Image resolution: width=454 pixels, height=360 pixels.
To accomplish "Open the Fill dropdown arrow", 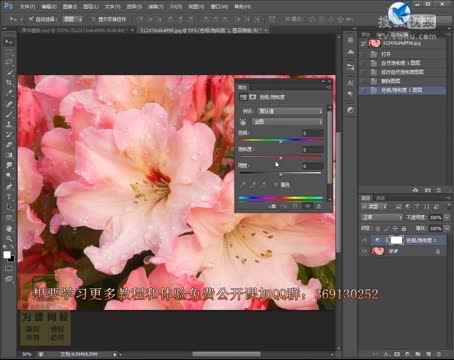I will coord(447,228).
